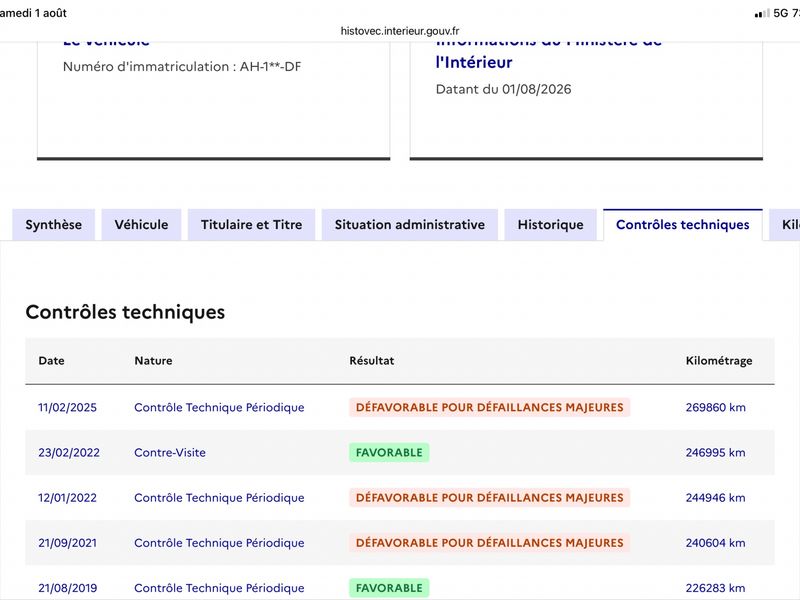Click the Nature column header
The width and height of the screenshot is (800, 600).
click(x=154, y=361)
